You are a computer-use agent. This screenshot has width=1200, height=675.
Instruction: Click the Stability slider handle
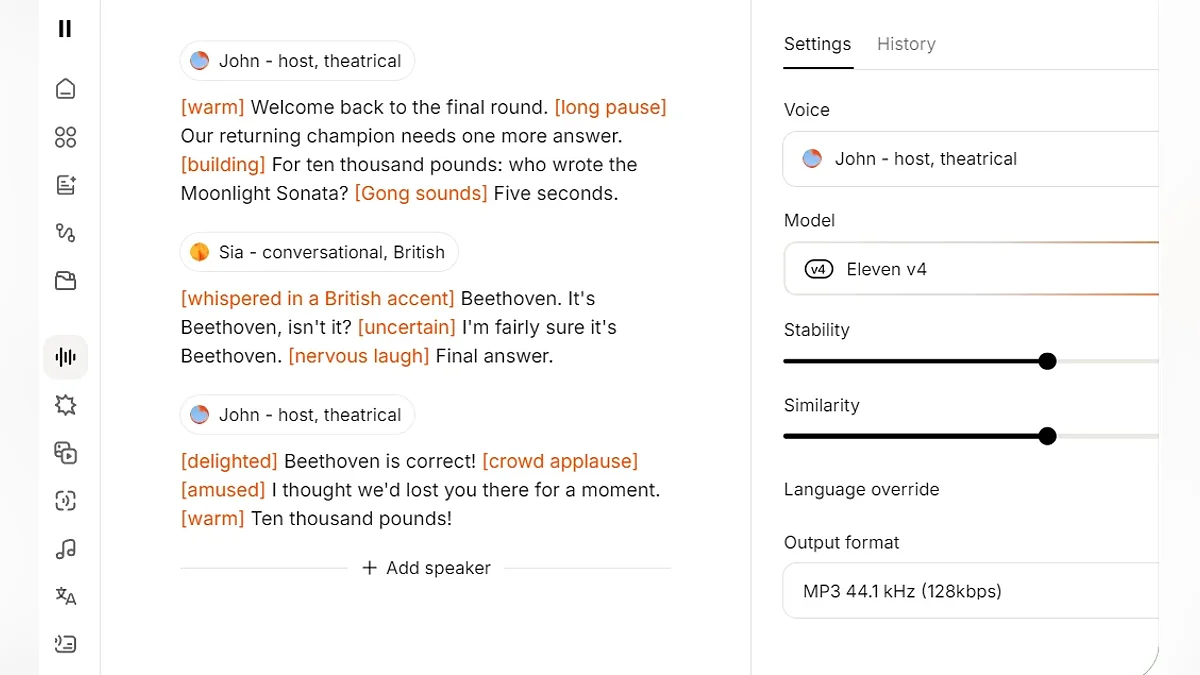(1047, 361)
